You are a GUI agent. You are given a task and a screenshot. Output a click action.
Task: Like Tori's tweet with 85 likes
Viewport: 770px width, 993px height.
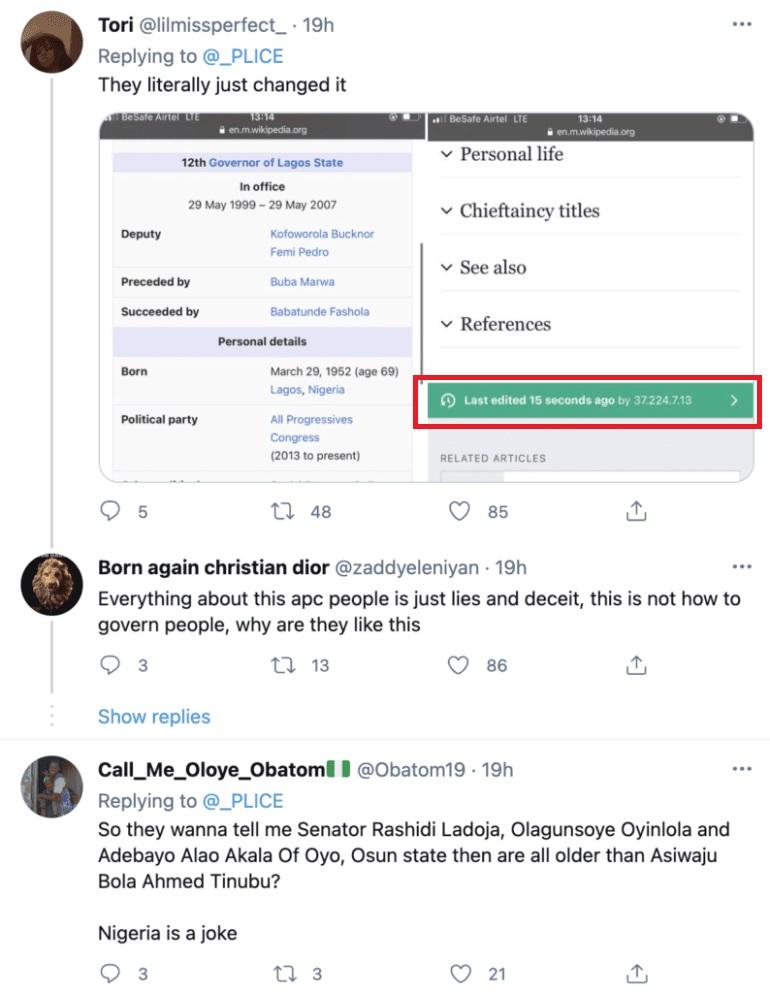tap(459, 512)
